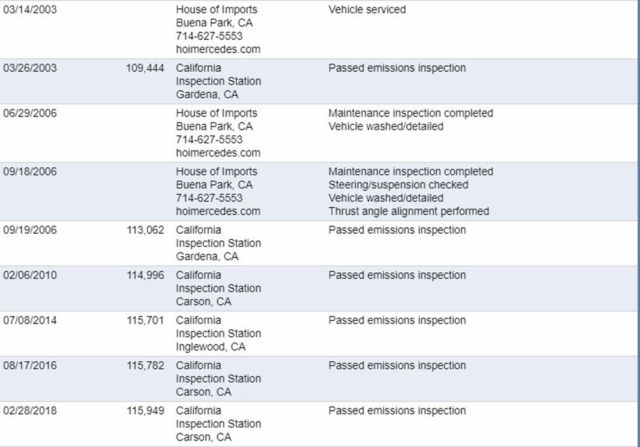Select the 109,444 mileage reading
Screen dimensions: 640x447
click(145, 68)
